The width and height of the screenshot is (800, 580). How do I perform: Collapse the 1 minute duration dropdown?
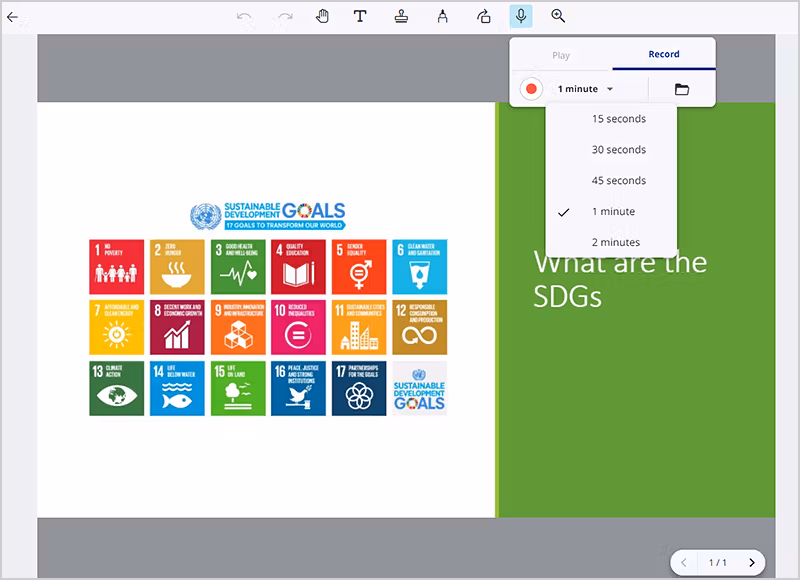coord(586,89)
